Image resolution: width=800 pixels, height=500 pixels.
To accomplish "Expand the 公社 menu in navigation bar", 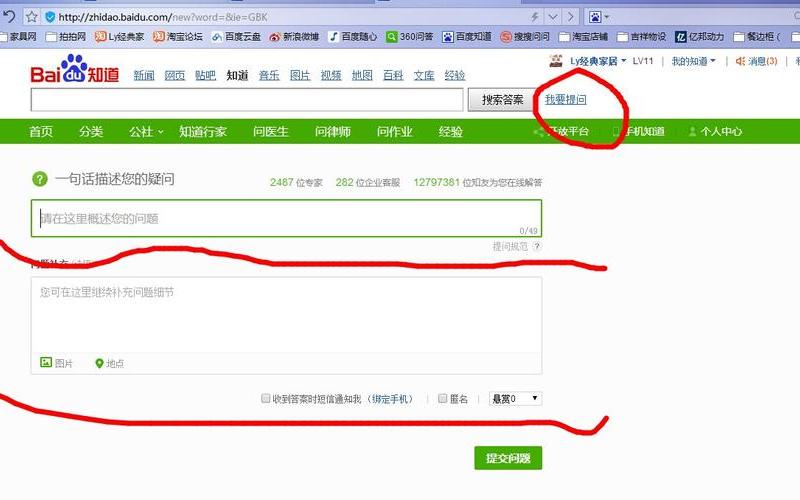I will coord(146,132).
